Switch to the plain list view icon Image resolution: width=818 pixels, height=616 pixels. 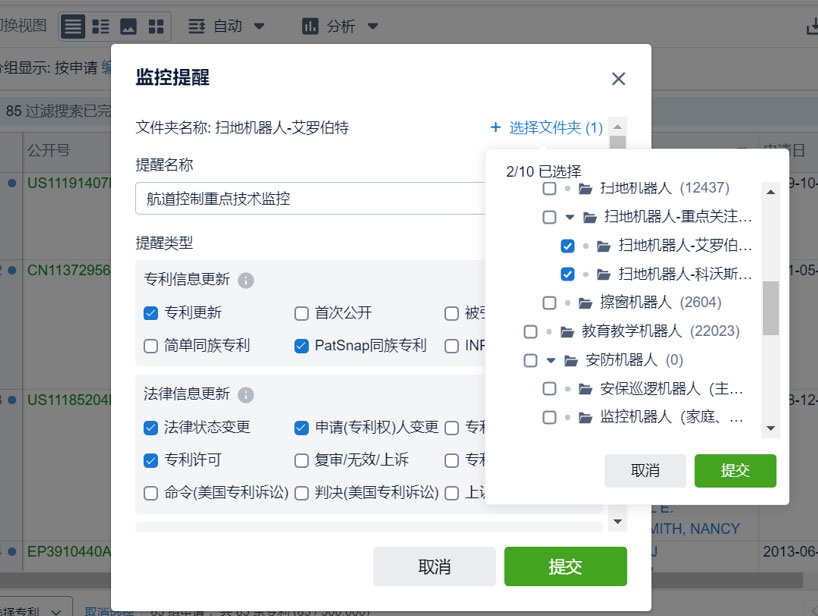pyautogui.click(x=73, y=27)
